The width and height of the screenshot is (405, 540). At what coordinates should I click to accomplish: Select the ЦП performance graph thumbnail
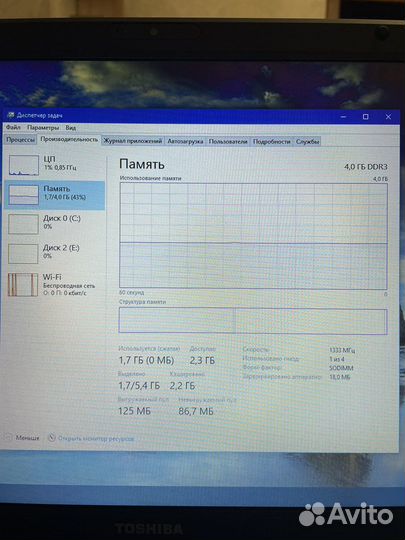click(24, 165)
